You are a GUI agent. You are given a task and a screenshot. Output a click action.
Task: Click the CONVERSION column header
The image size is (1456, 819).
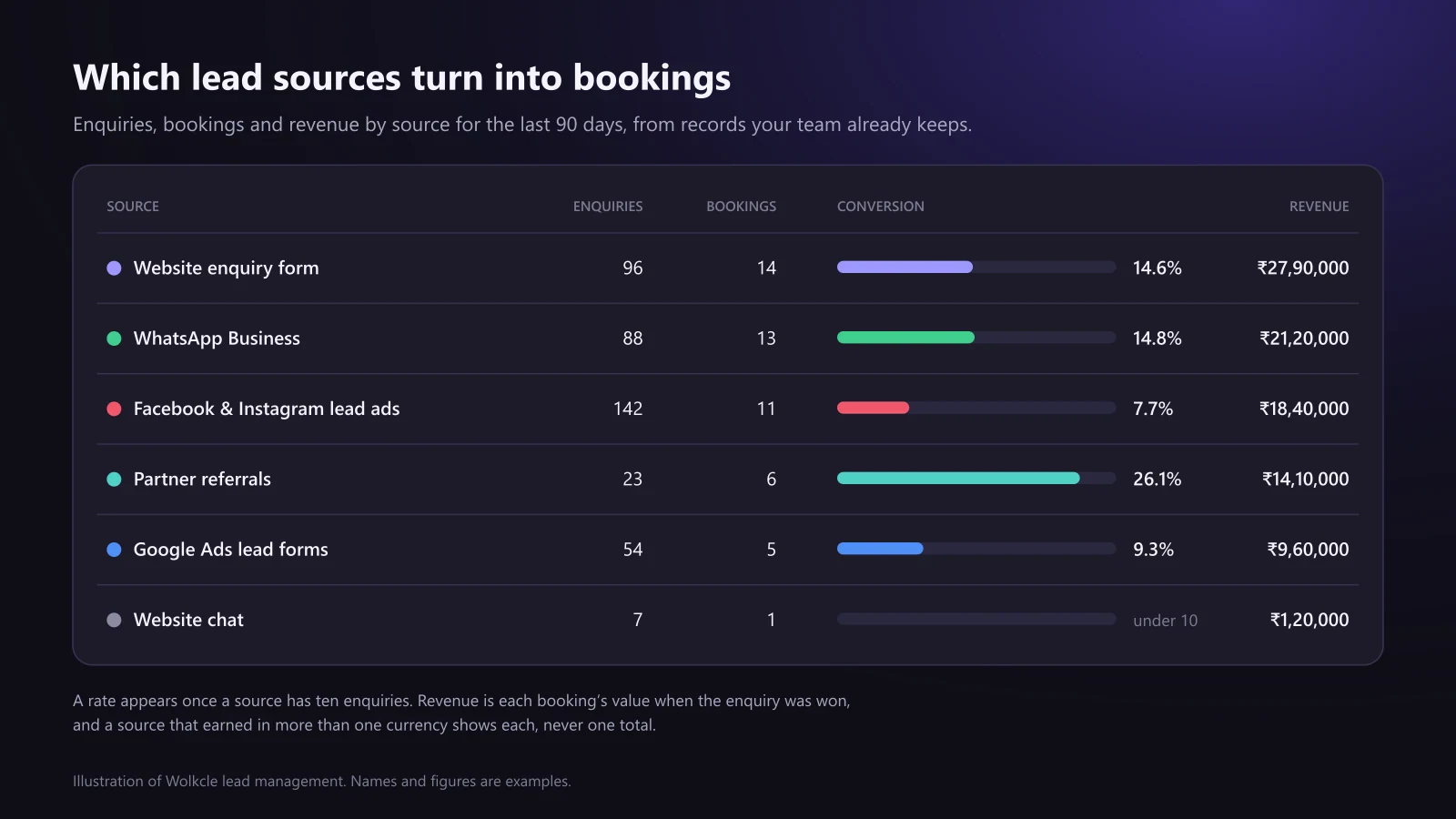881,207
